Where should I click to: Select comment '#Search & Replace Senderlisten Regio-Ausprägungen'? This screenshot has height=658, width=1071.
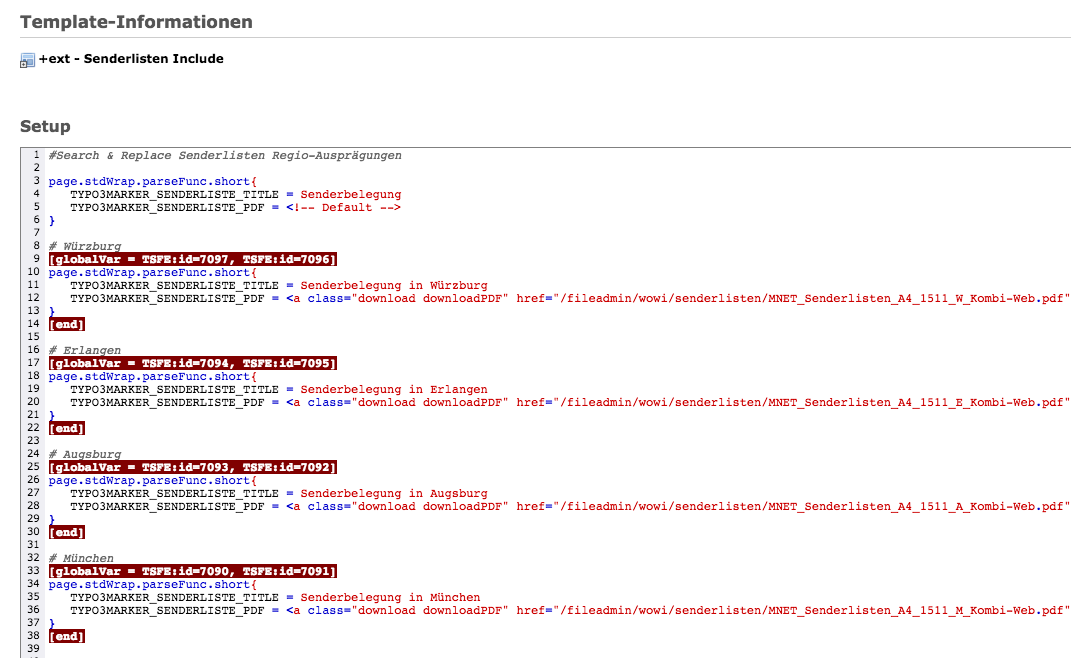pyautogui.click(x=225, y=156)
